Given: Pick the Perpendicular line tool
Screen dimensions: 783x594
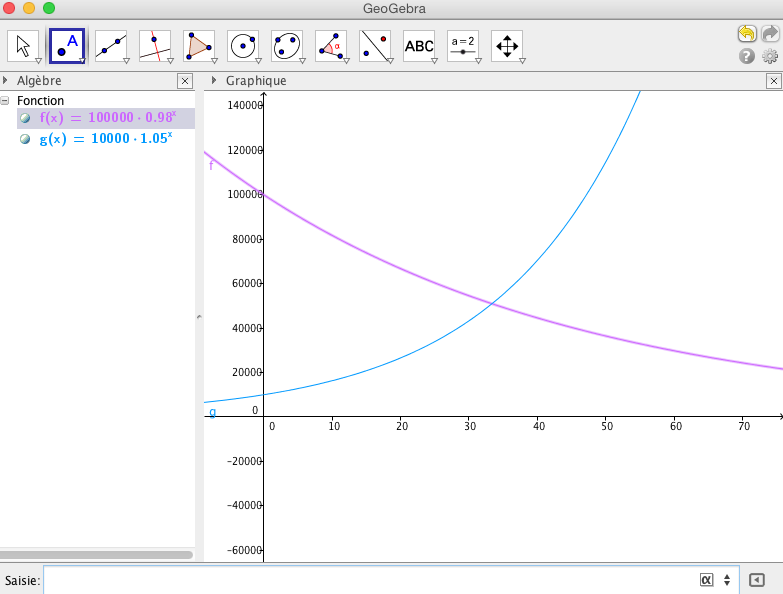Looking at the screenshot, I should [155, 45].
